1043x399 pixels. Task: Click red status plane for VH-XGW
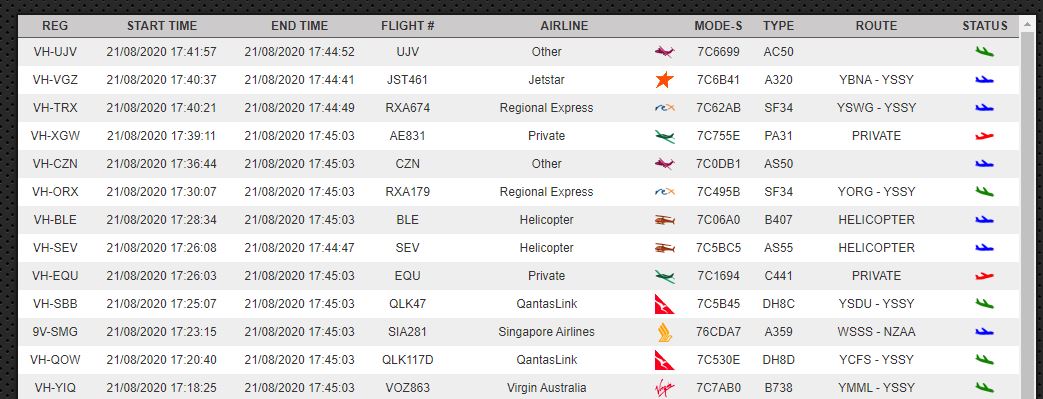click(x=984, y=136)
